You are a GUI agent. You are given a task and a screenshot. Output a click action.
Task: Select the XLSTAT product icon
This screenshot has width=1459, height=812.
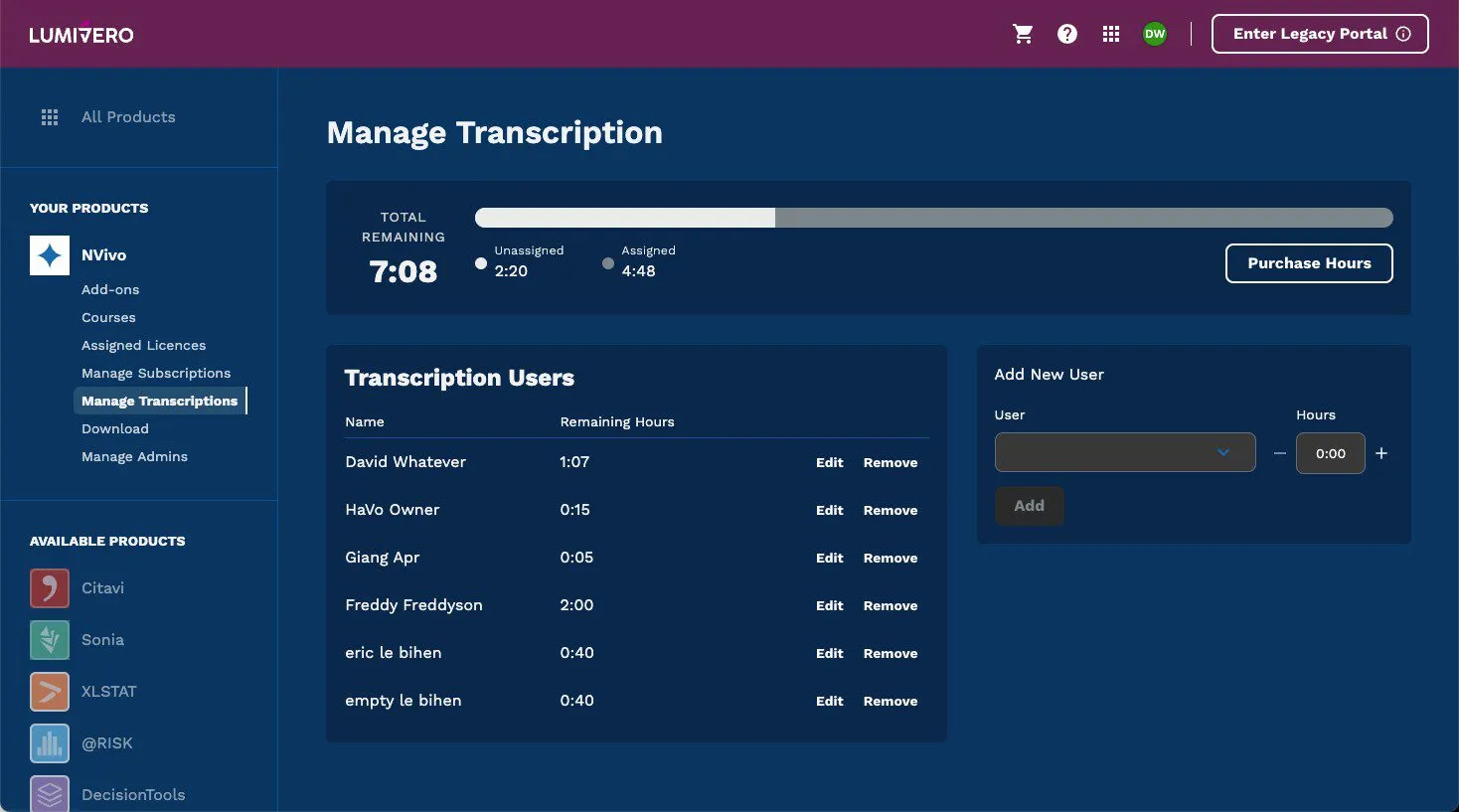click(49, 691)
